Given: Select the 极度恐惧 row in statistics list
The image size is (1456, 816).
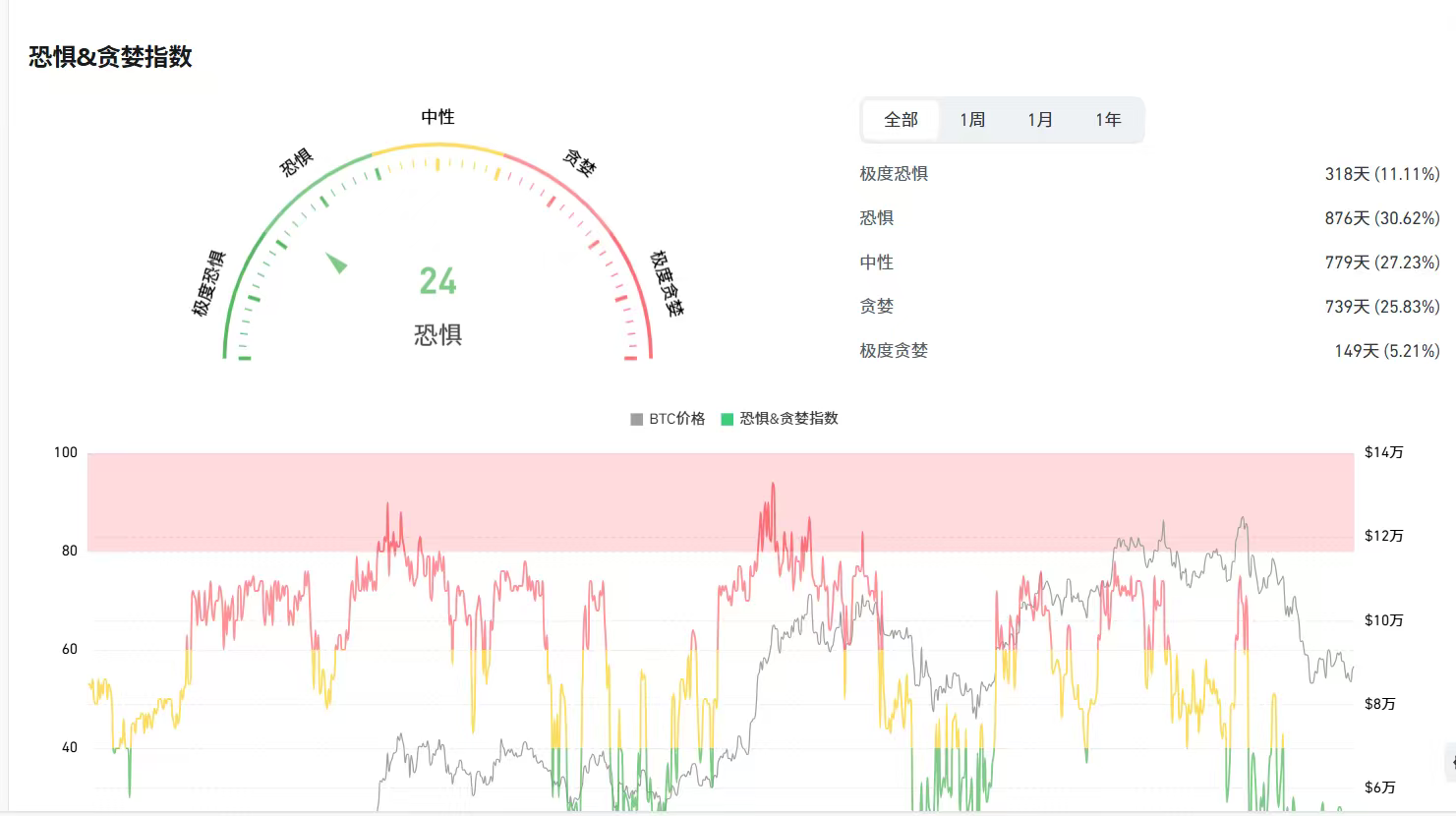Looking at the screenshot, I should (x=1148, y=174).
